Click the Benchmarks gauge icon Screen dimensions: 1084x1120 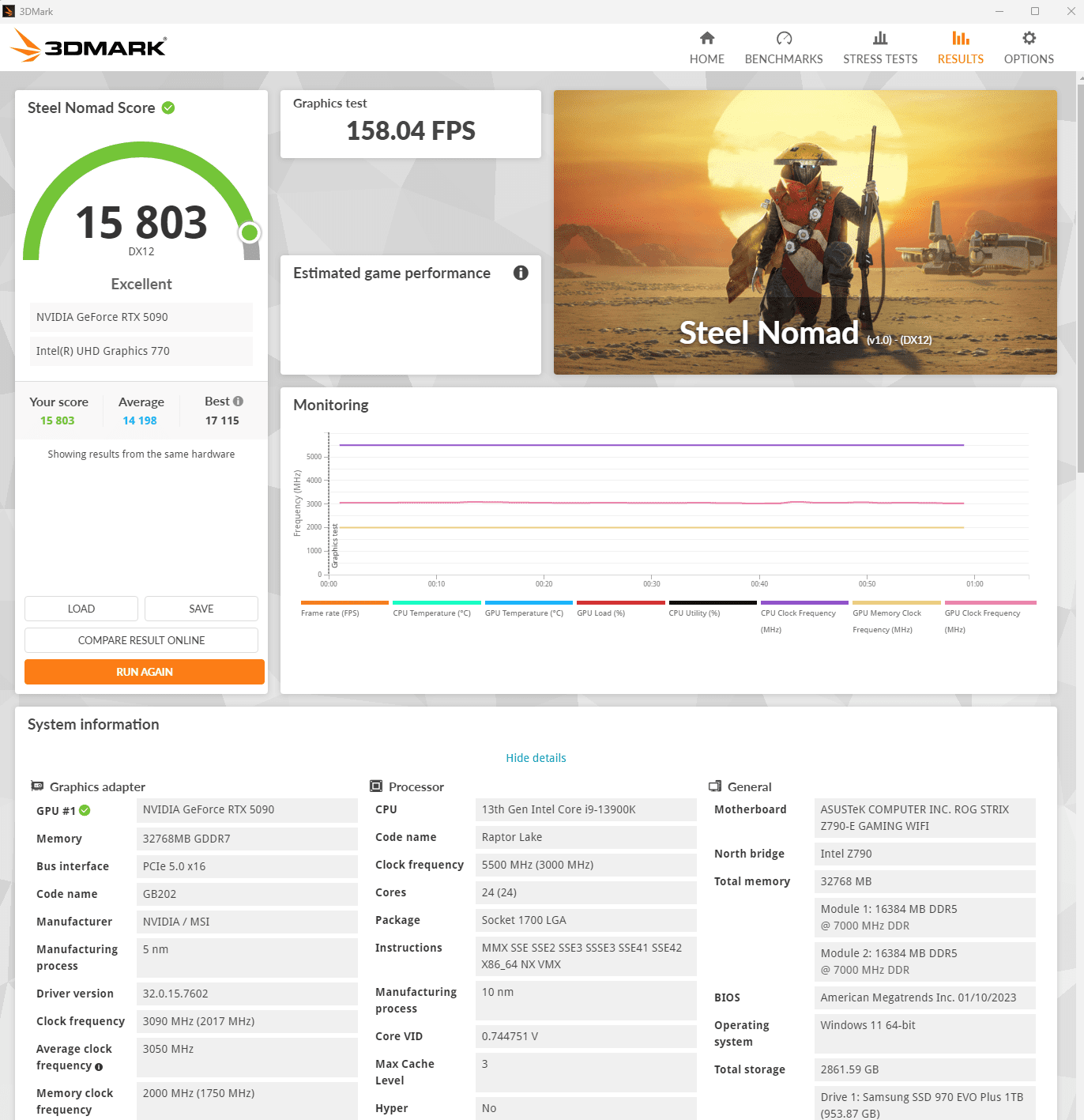click(784, 38)
